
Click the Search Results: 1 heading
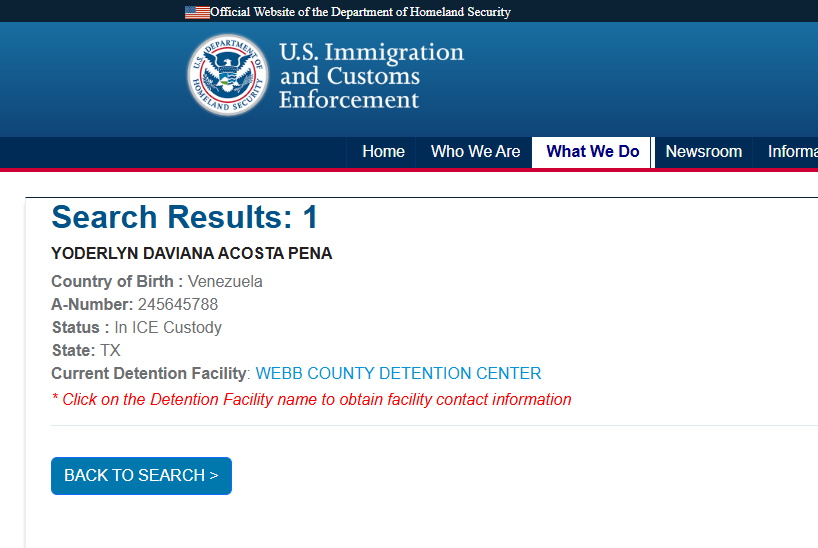click(185, 217)
